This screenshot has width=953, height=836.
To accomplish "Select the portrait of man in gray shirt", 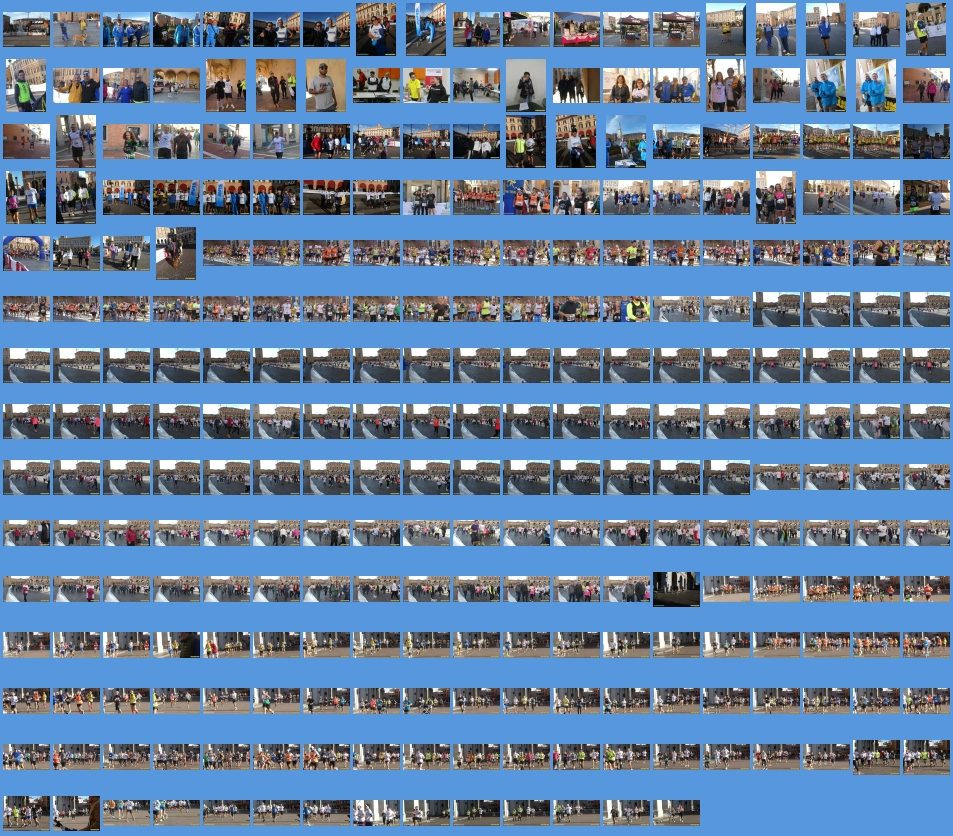I will click(326, 85).
